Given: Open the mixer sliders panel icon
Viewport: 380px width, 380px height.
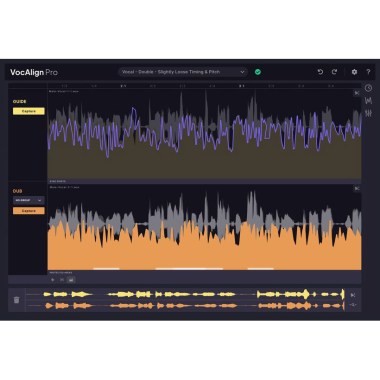Looking at the screenshot, I should tap(368, 113).
